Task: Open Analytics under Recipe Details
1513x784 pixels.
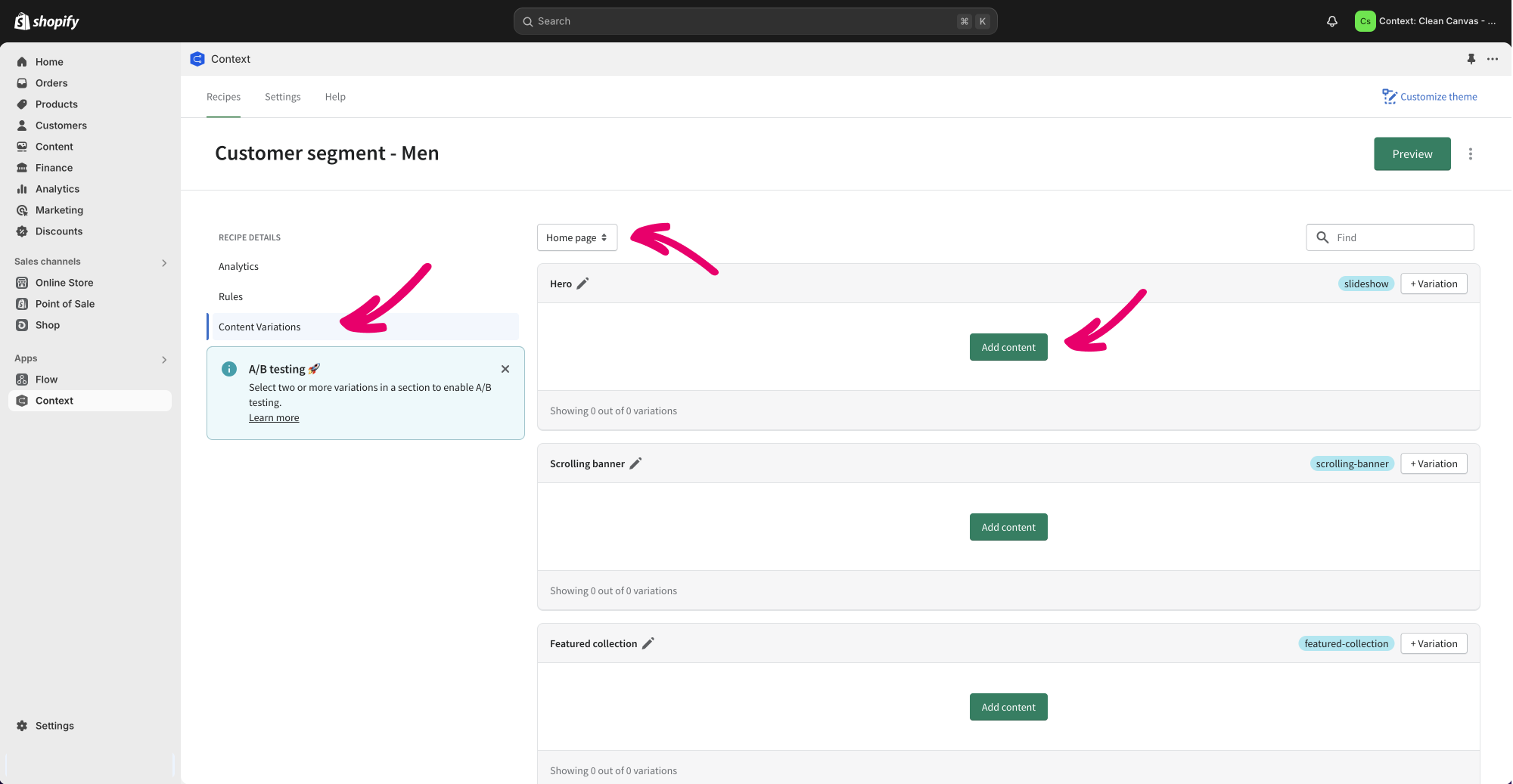Action: [238, 267]
